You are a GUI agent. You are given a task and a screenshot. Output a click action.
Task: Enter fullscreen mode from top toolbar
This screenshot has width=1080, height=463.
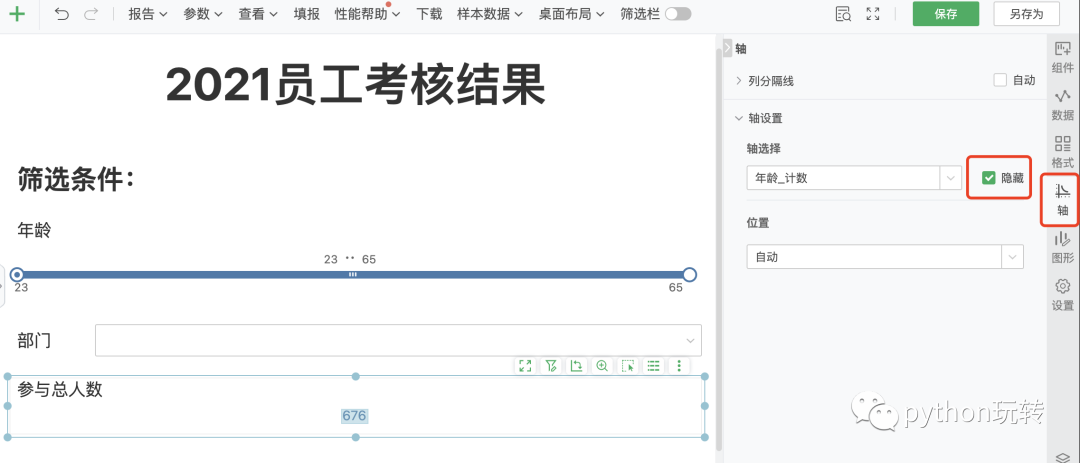873,14
